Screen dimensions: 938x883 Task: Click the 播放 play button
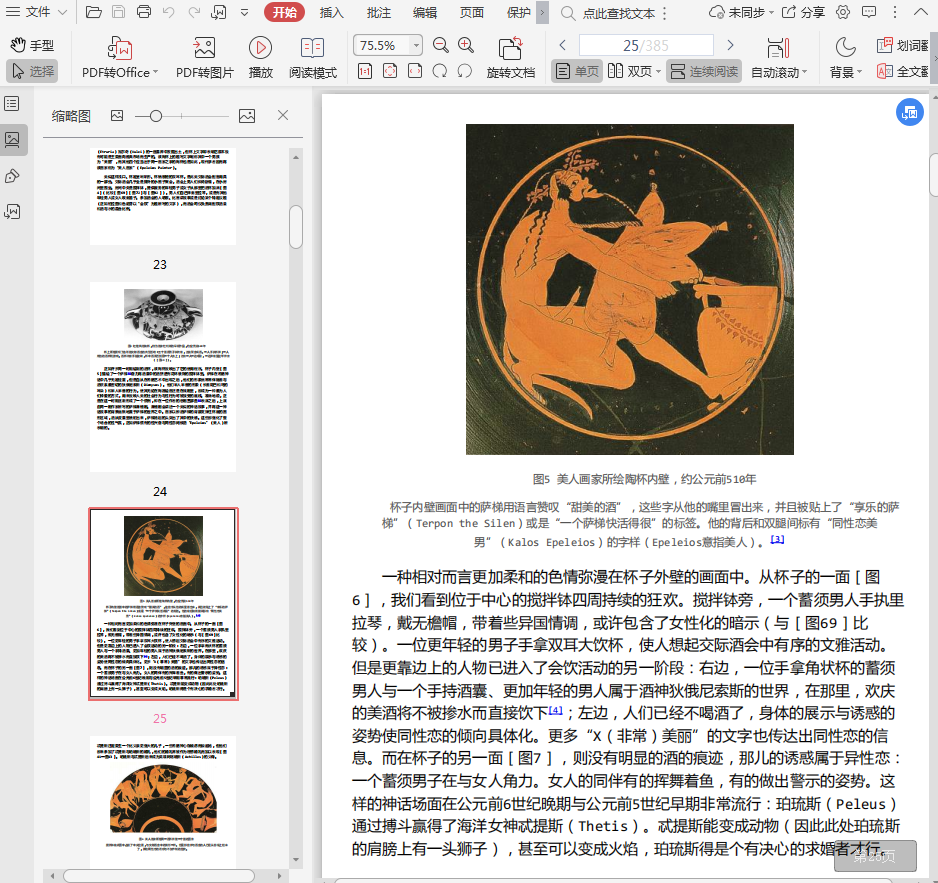[x=260, y=57]
